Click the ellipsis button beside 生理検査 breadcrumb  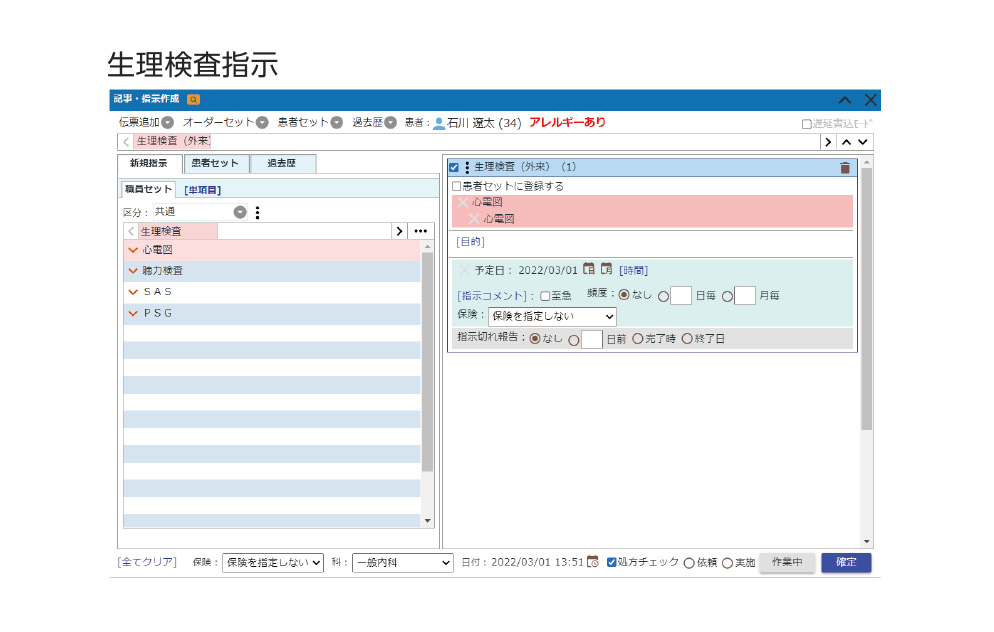pos(421,231)
